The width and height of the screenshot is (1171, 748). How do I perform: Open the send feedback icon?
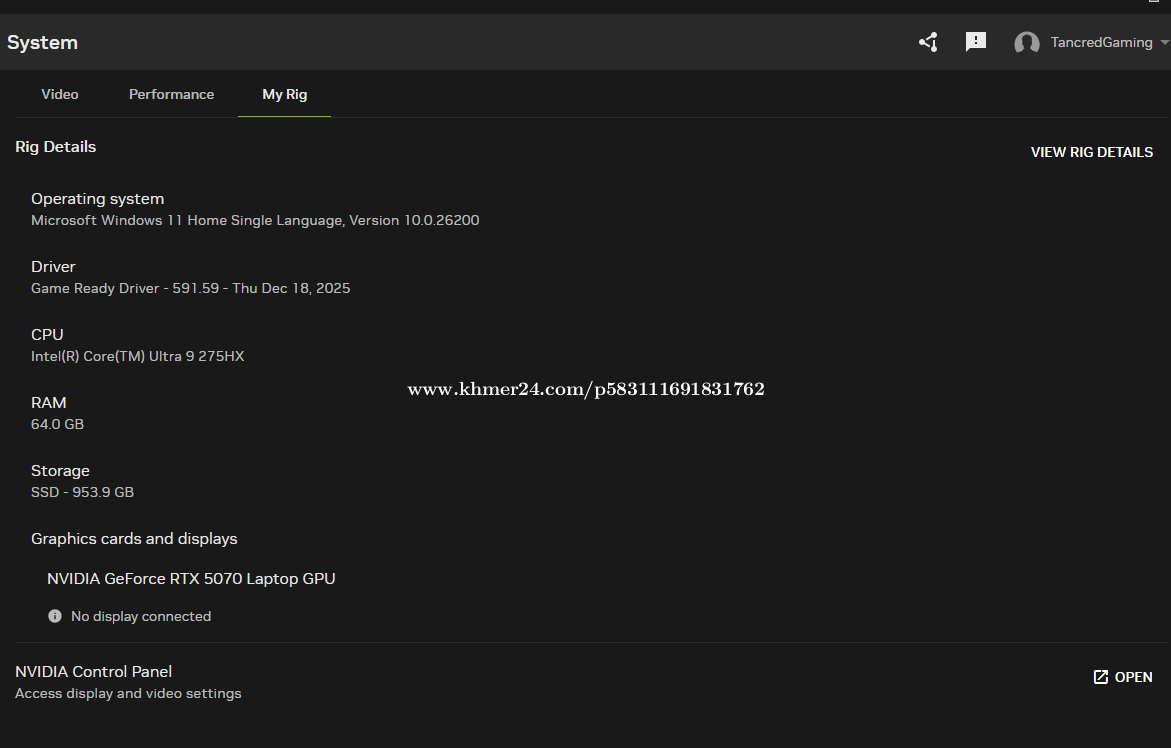point(975,42)
